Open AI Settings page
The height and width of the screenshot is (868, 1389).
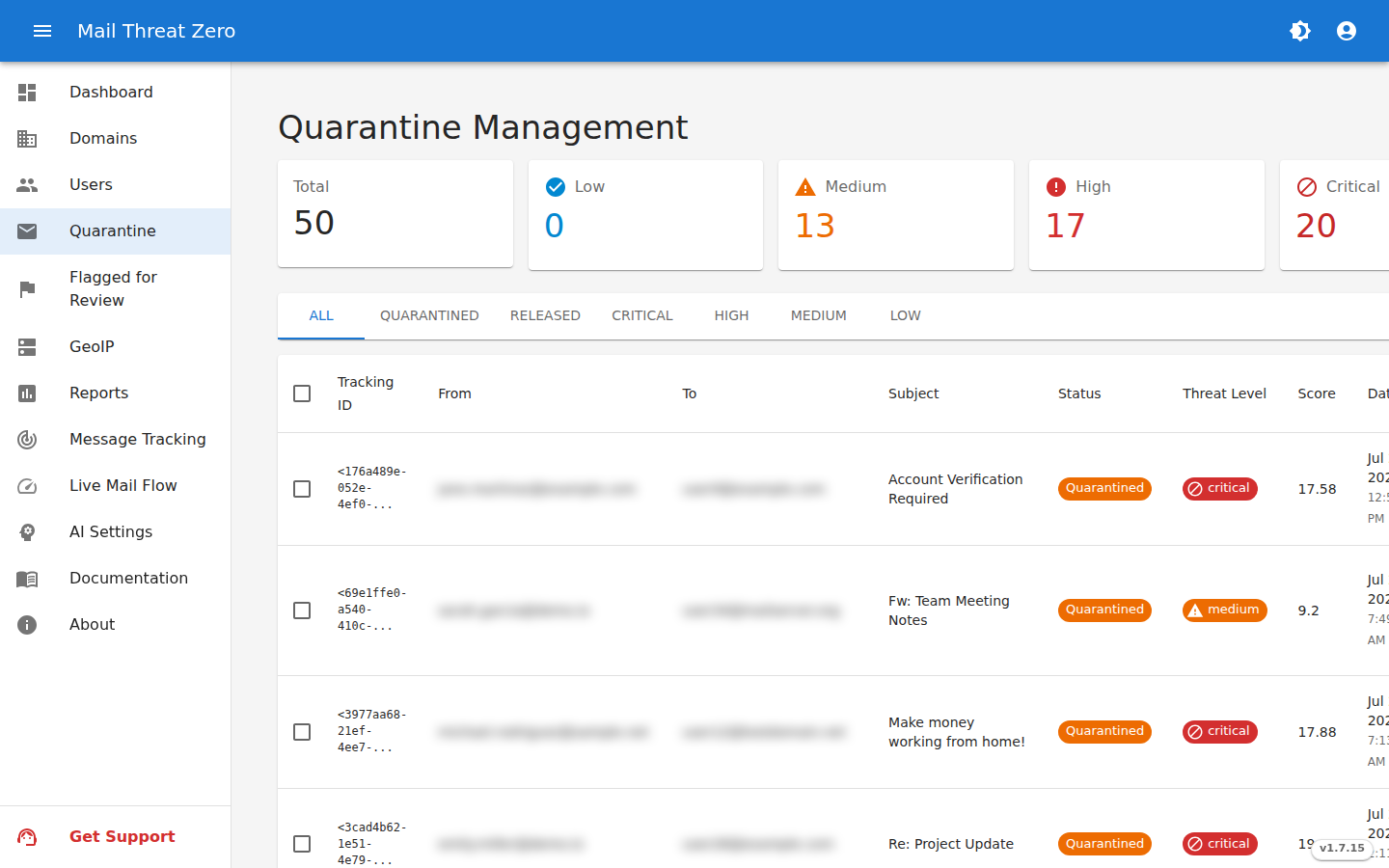coord(116,532)
